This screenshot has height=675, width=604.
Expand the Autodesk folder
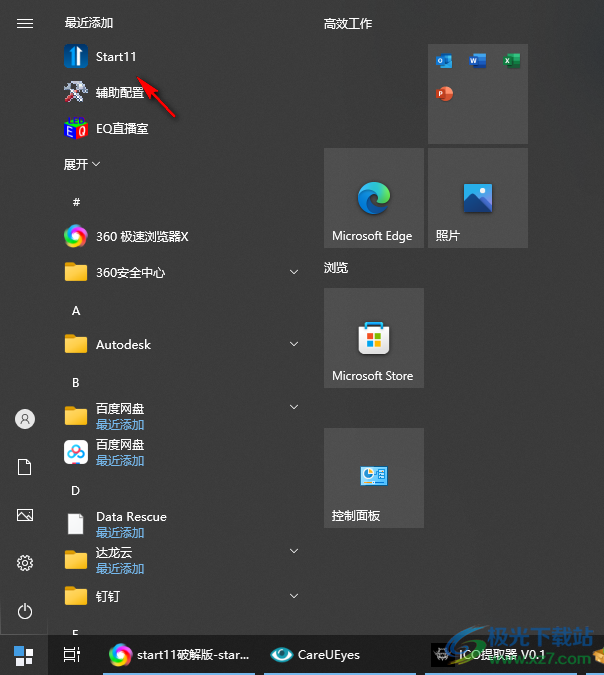pos(294,344)
